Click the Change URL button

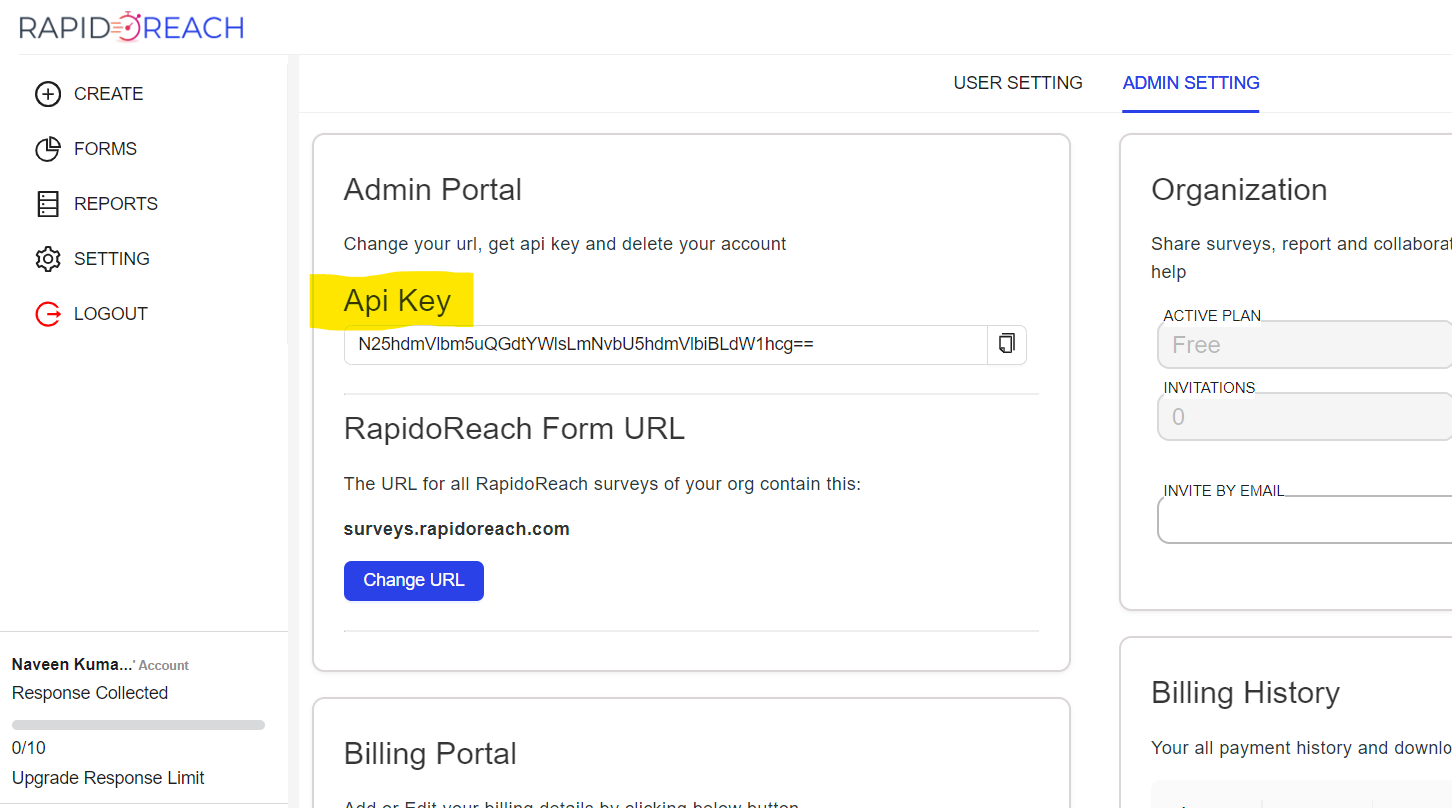click(x=414, y=581)
